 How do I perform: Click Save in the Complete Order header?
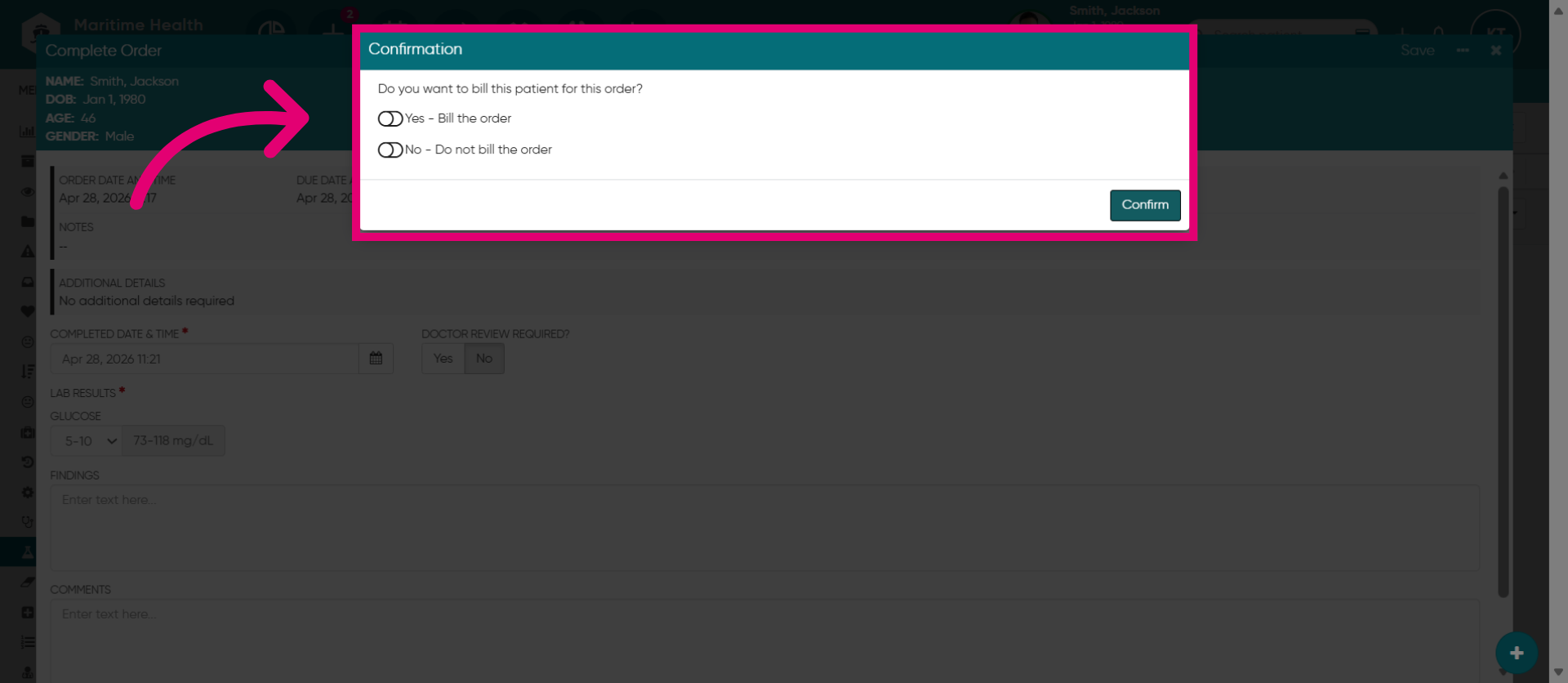1417,51
